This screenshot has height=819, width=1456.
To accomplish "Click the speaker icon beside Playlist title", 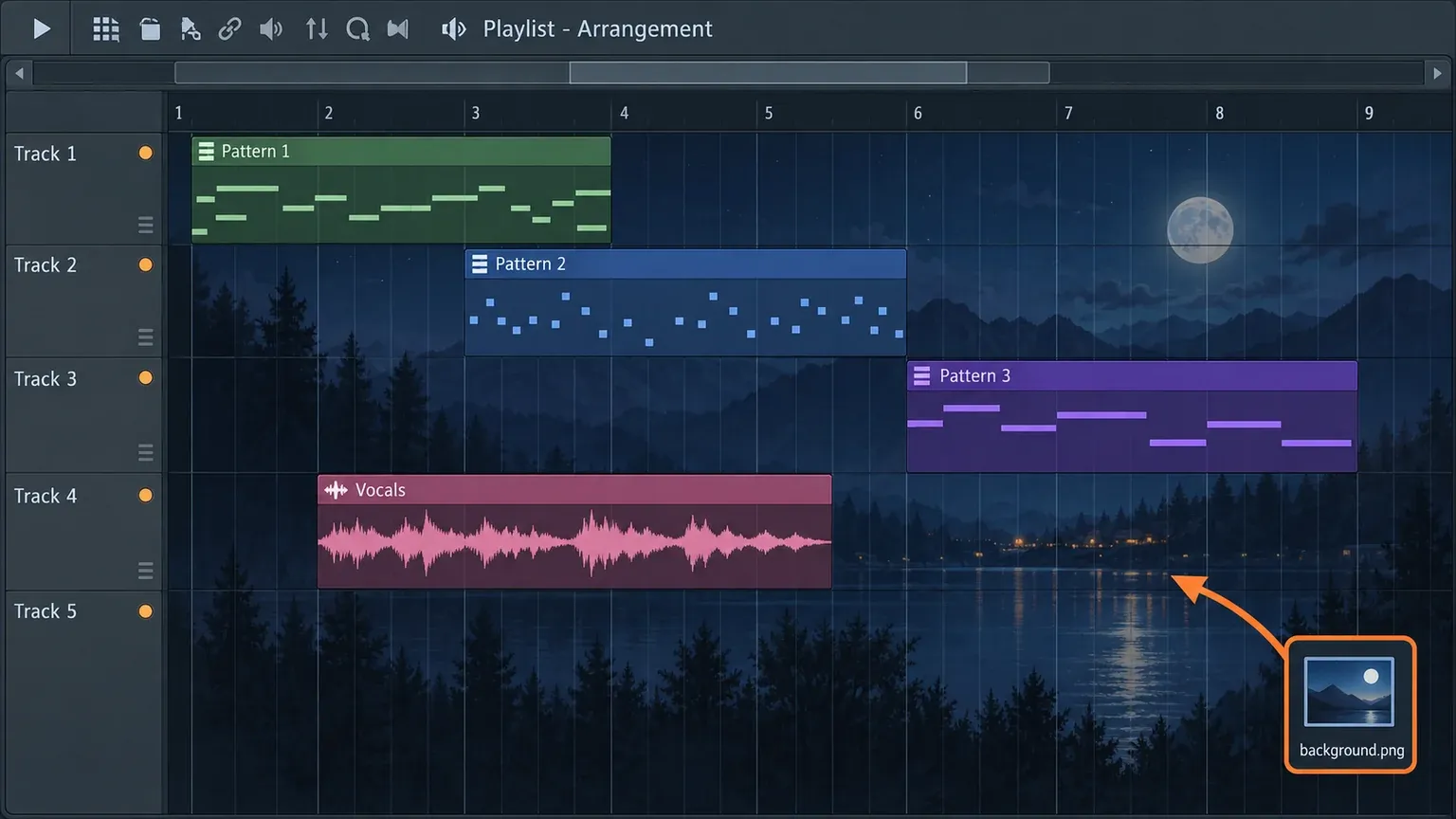I will pos(454,29).
